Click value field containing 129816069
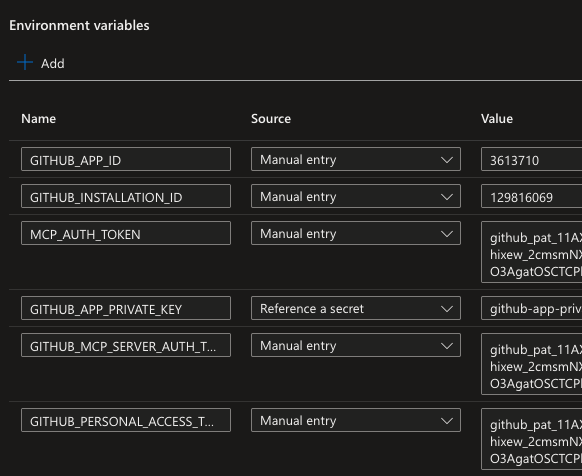582x476 pixels. point(532,196)
